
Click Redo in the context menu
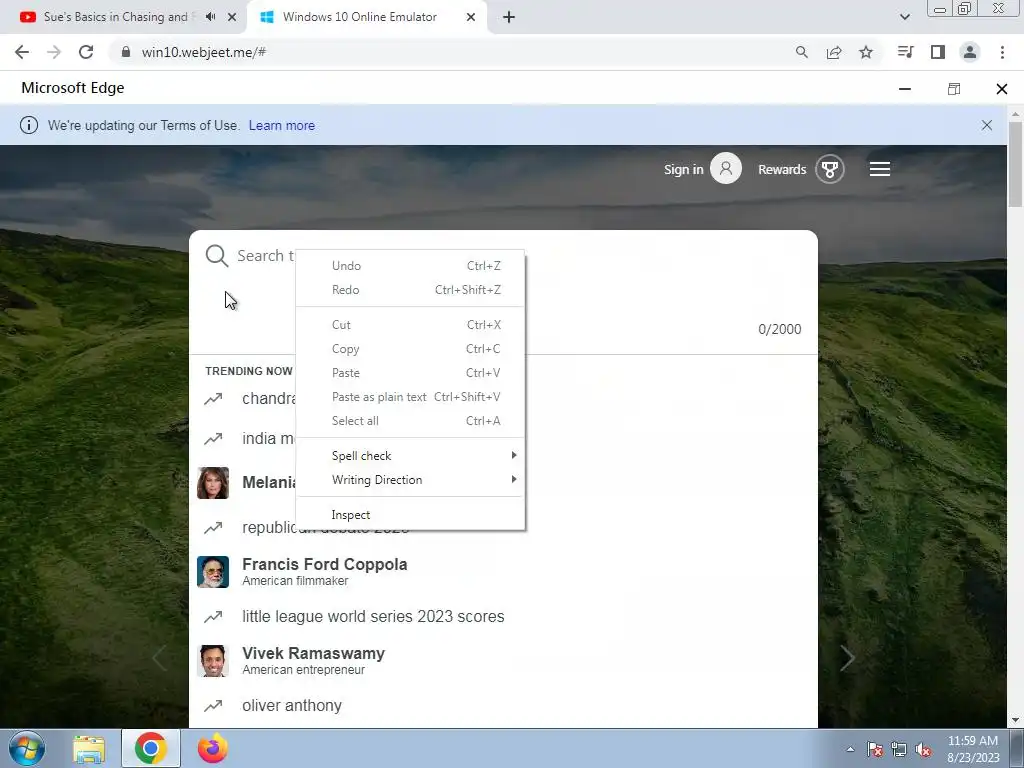click(x=410, y=290)
